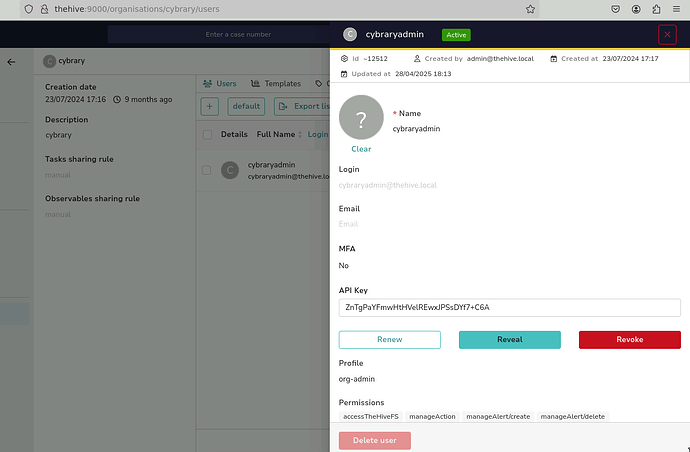
Task: Revoke the API key
Action: 629,340
